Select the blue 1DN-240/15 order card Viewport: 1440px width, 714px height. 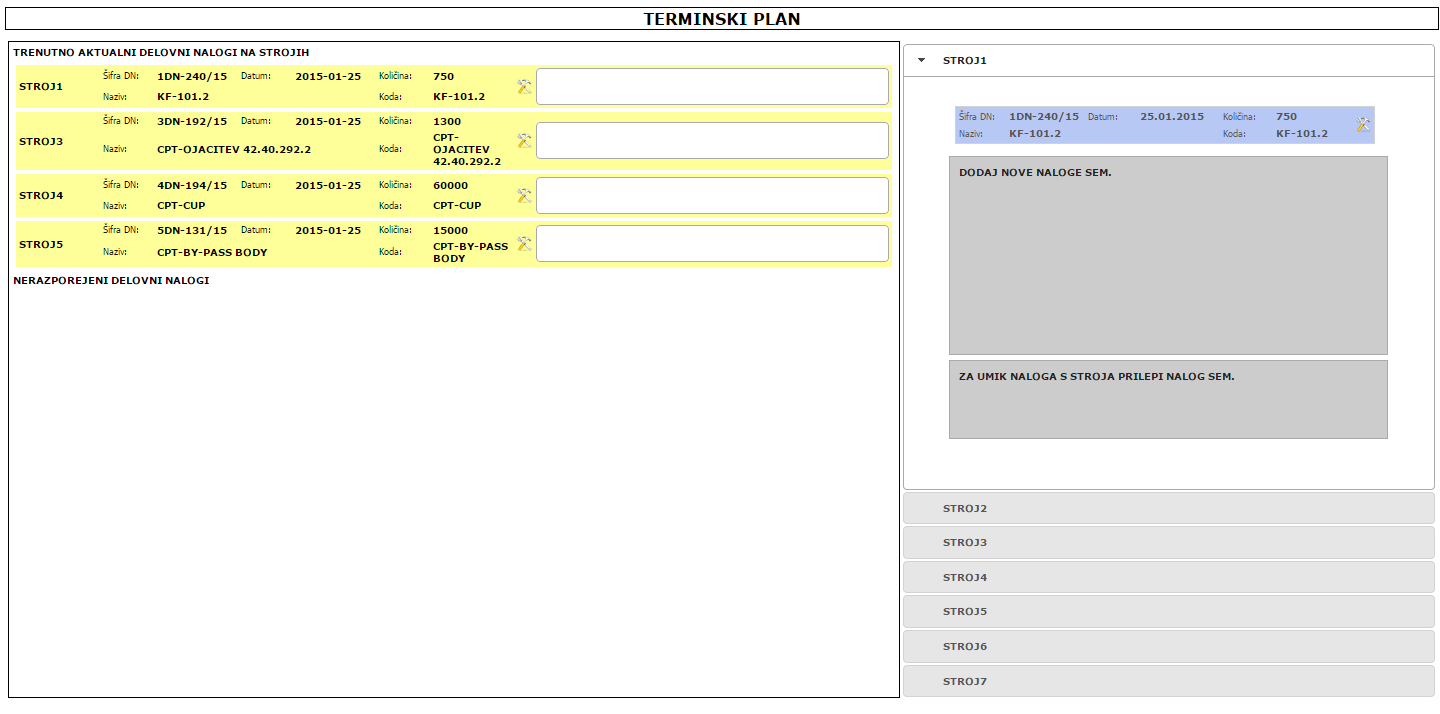pyautogui.click(x=1150, y=125)
